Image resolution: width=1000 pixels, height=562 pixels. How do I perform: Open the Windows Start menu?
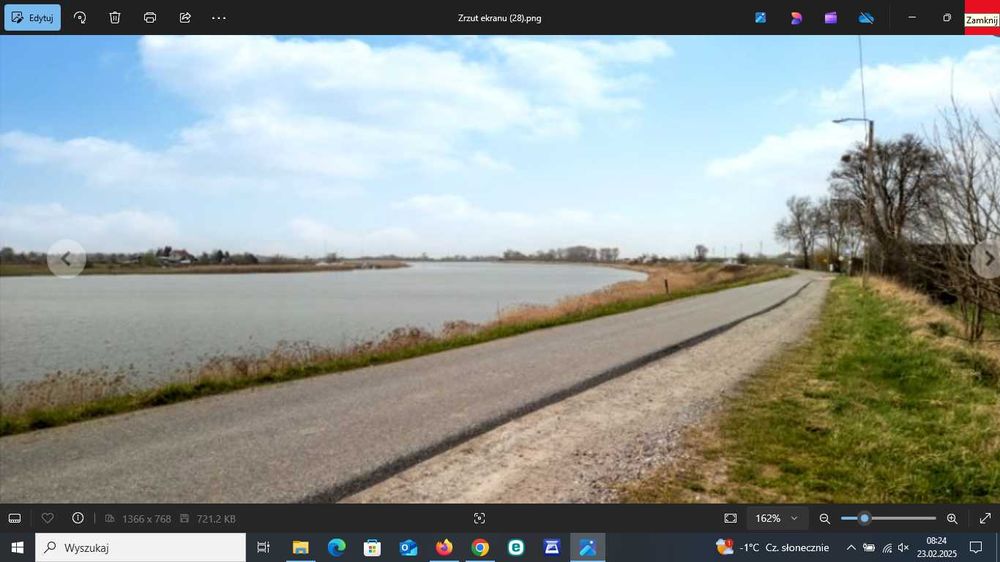point(17,547)
